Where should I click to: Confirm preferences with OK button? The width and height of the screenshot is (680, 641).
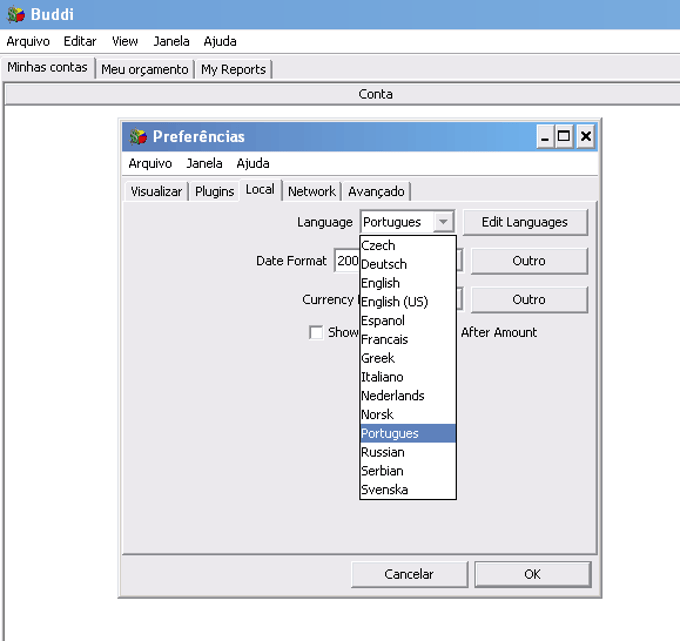point(533,574)
